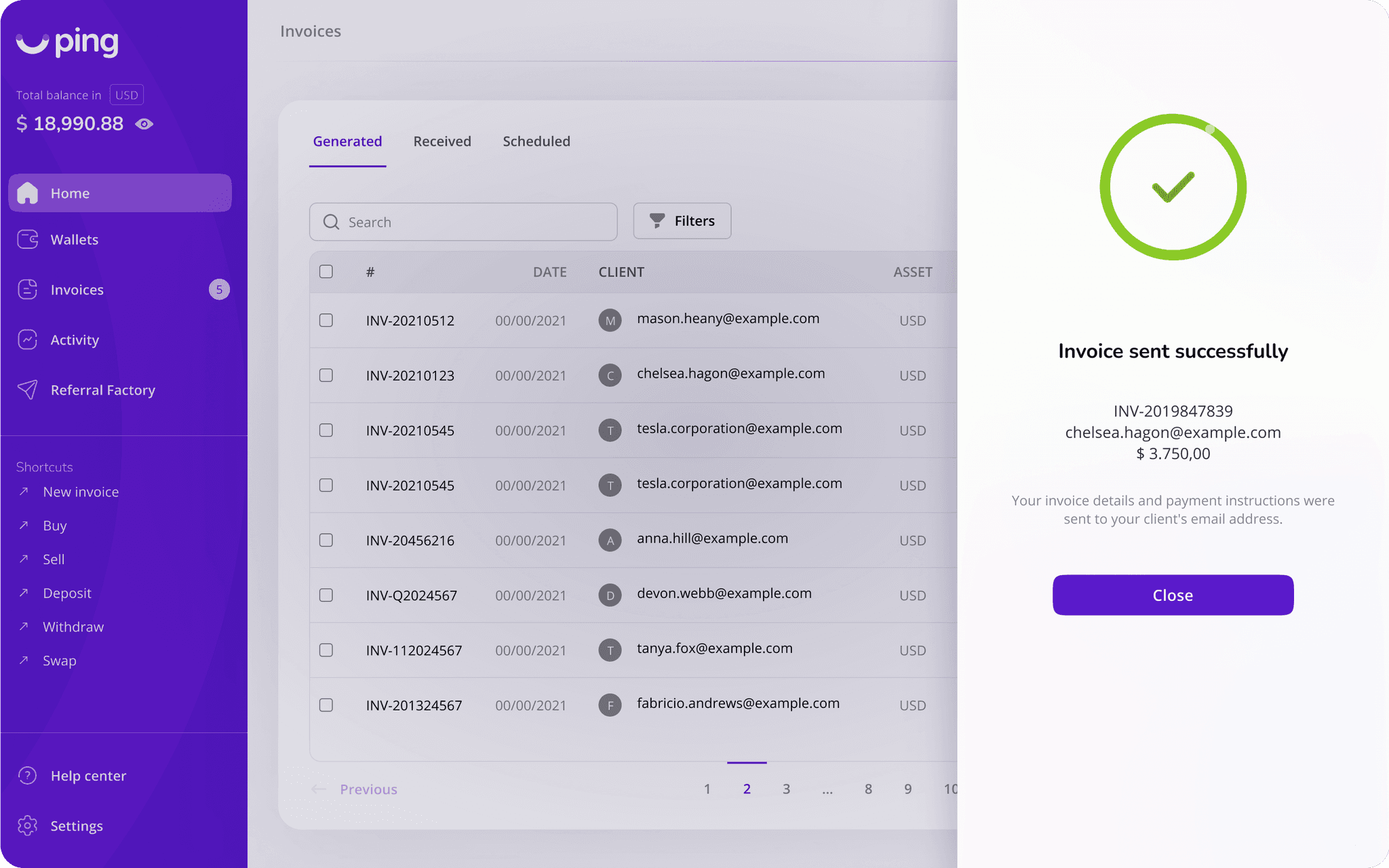Select the Invoices icon in sidebar

pos(27,290)
